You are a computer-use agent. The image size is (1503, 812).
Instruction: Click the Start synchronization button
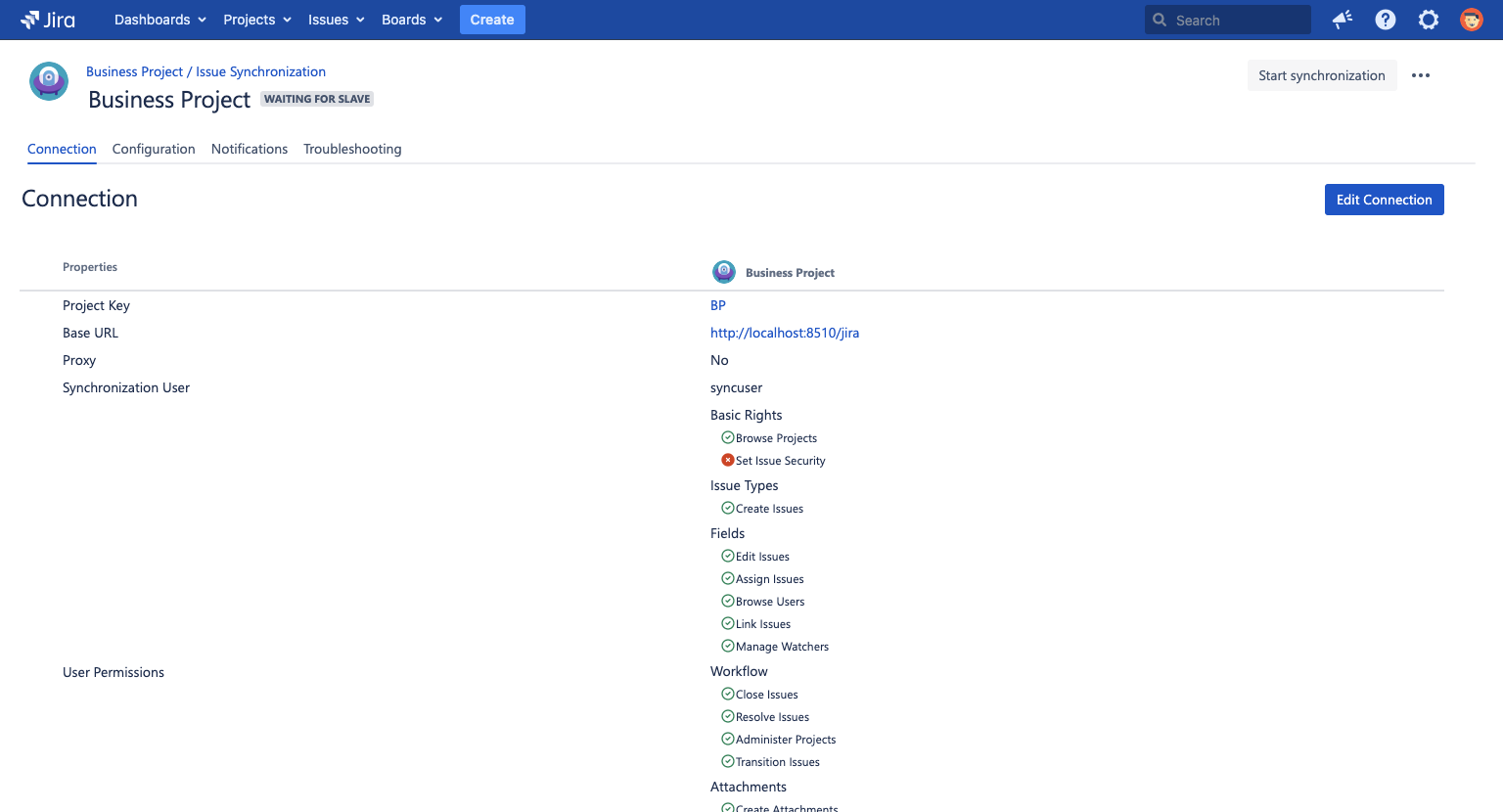tap(1321, 75)
